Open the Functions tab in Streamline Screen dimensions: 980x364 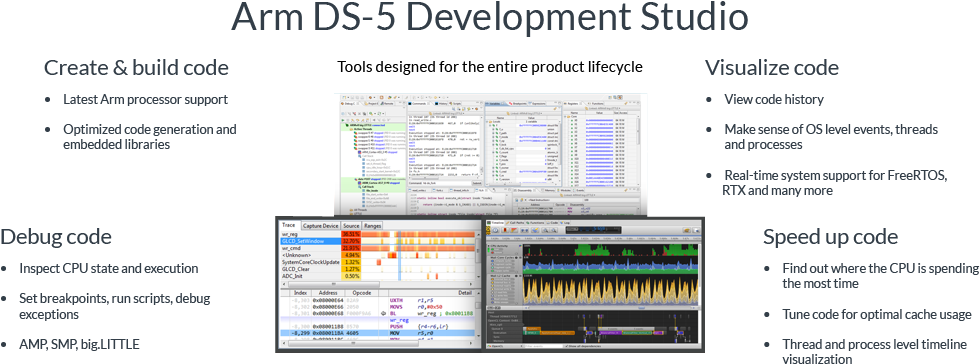pos(536,223)
